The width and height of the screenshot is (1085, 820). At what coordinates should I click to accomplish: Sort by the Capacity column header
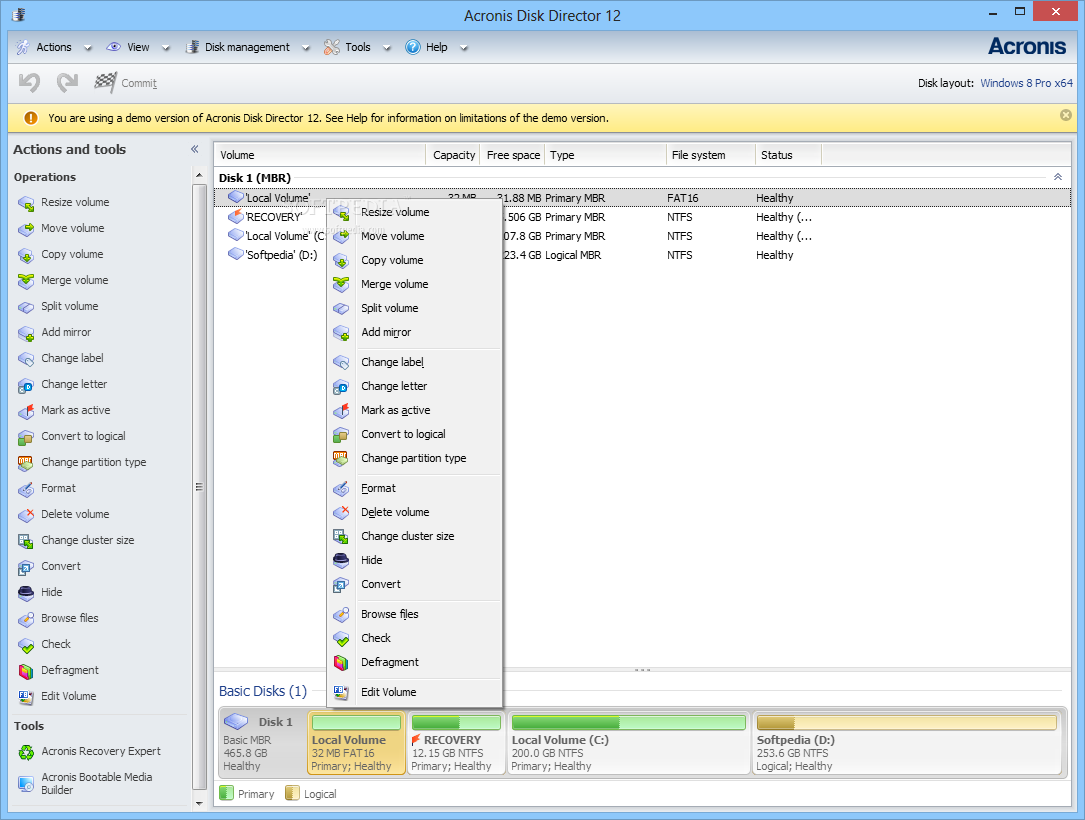[454, 155]
